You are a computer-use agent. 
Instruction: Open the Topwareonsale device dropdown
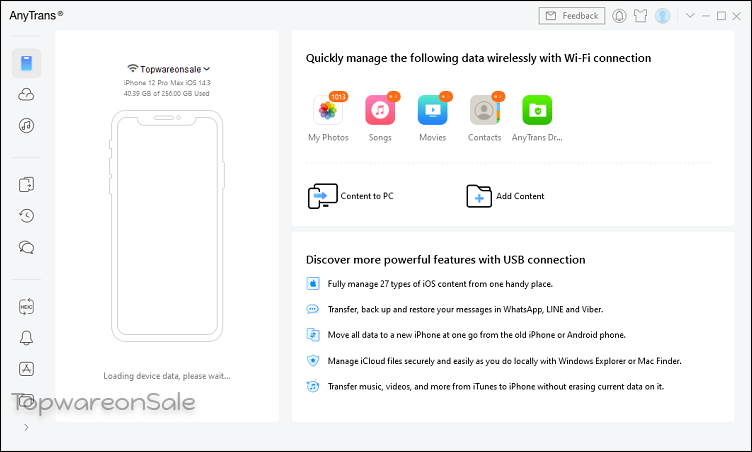coord(169,69)
